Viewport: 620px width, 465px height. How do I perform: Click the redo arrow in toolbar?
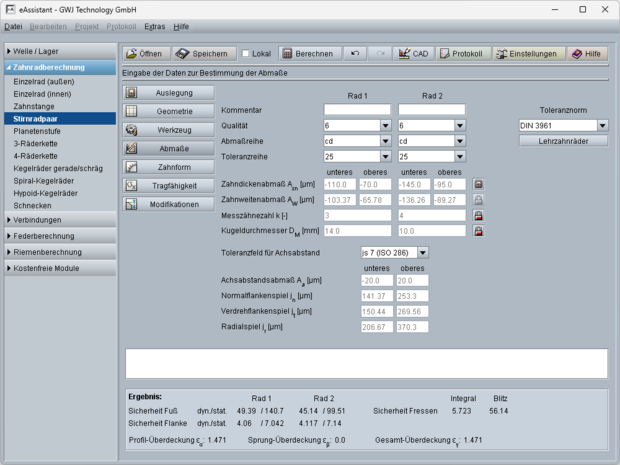pos(380,53)
